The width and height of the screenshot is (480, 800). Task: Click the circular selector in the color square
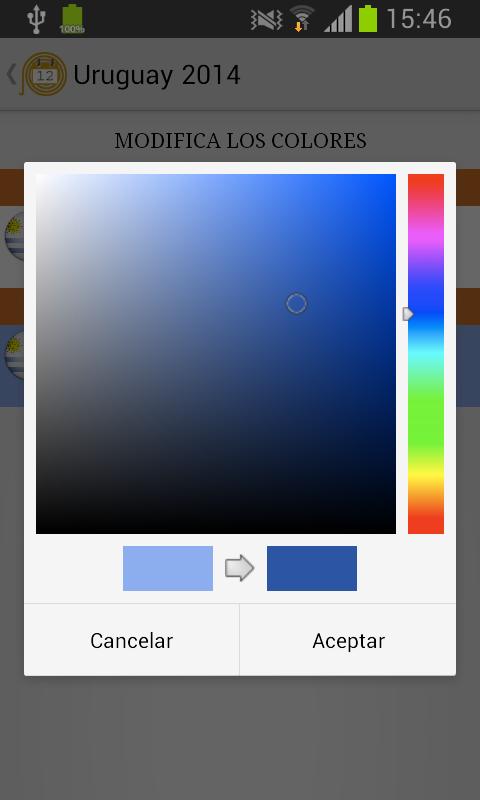coord(296,304)
